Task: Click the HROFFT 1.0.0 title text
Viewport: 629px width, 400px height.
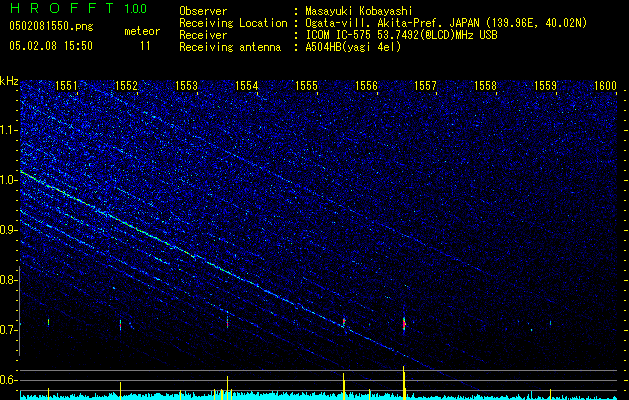Action: click(x=78, y=8)
